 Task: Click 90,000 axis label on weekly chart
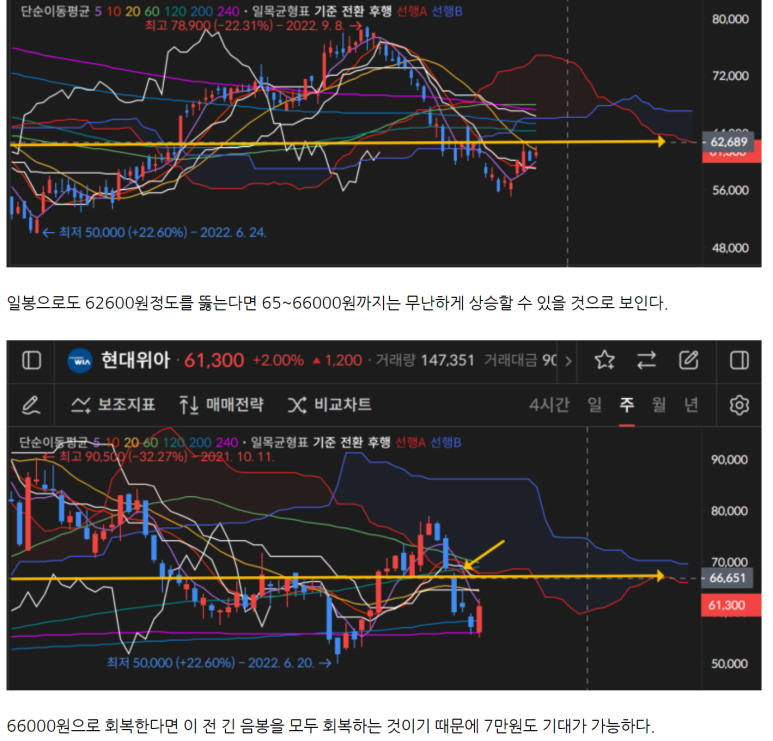(x=729, y=459)
